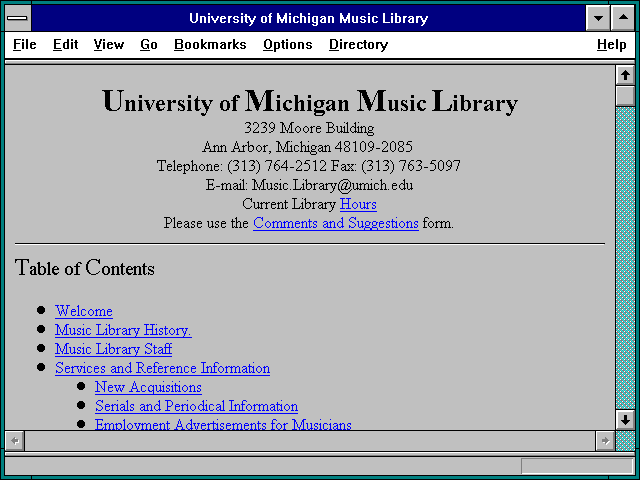Click the Table of Contents heading
The image size is (640, 480).
tap(84, 268)
